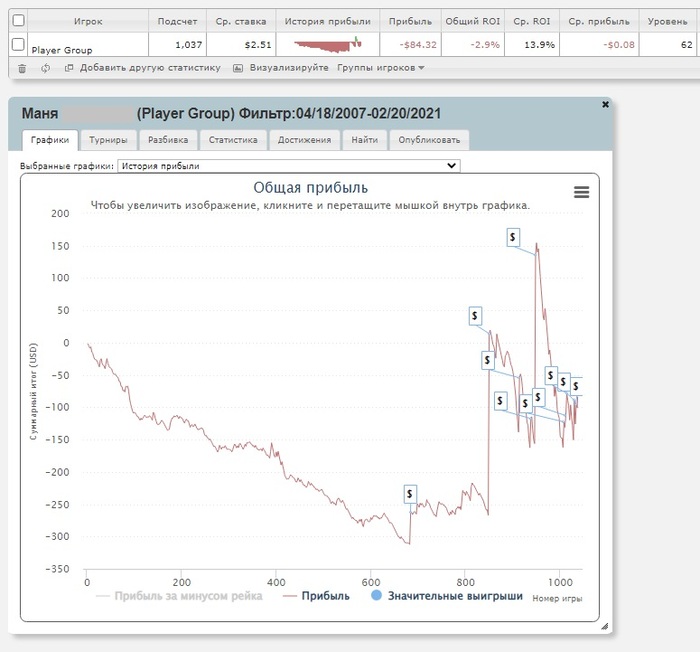Screen dimensions: 700x652
Task: Sort by Прибыль column header
Action: click(410, 21)
